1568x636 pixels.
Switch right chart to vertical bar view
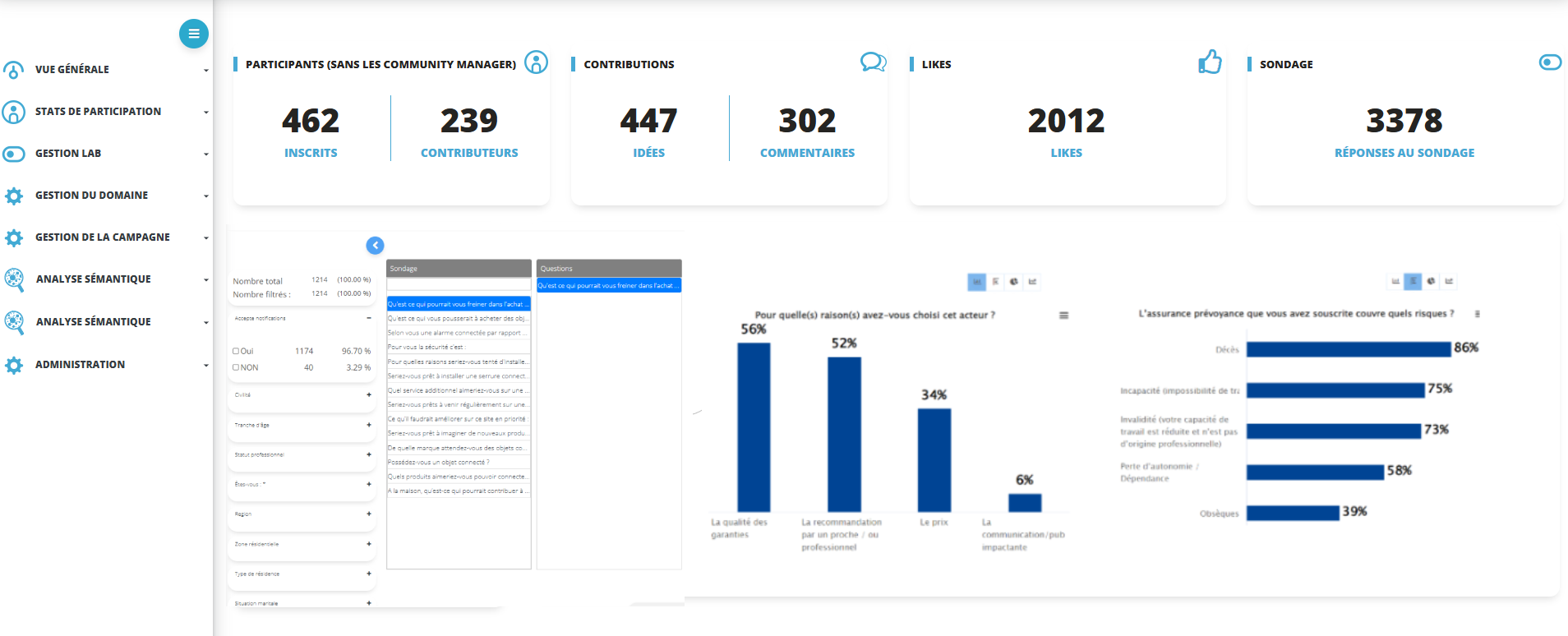click(x=1395, y=281)
